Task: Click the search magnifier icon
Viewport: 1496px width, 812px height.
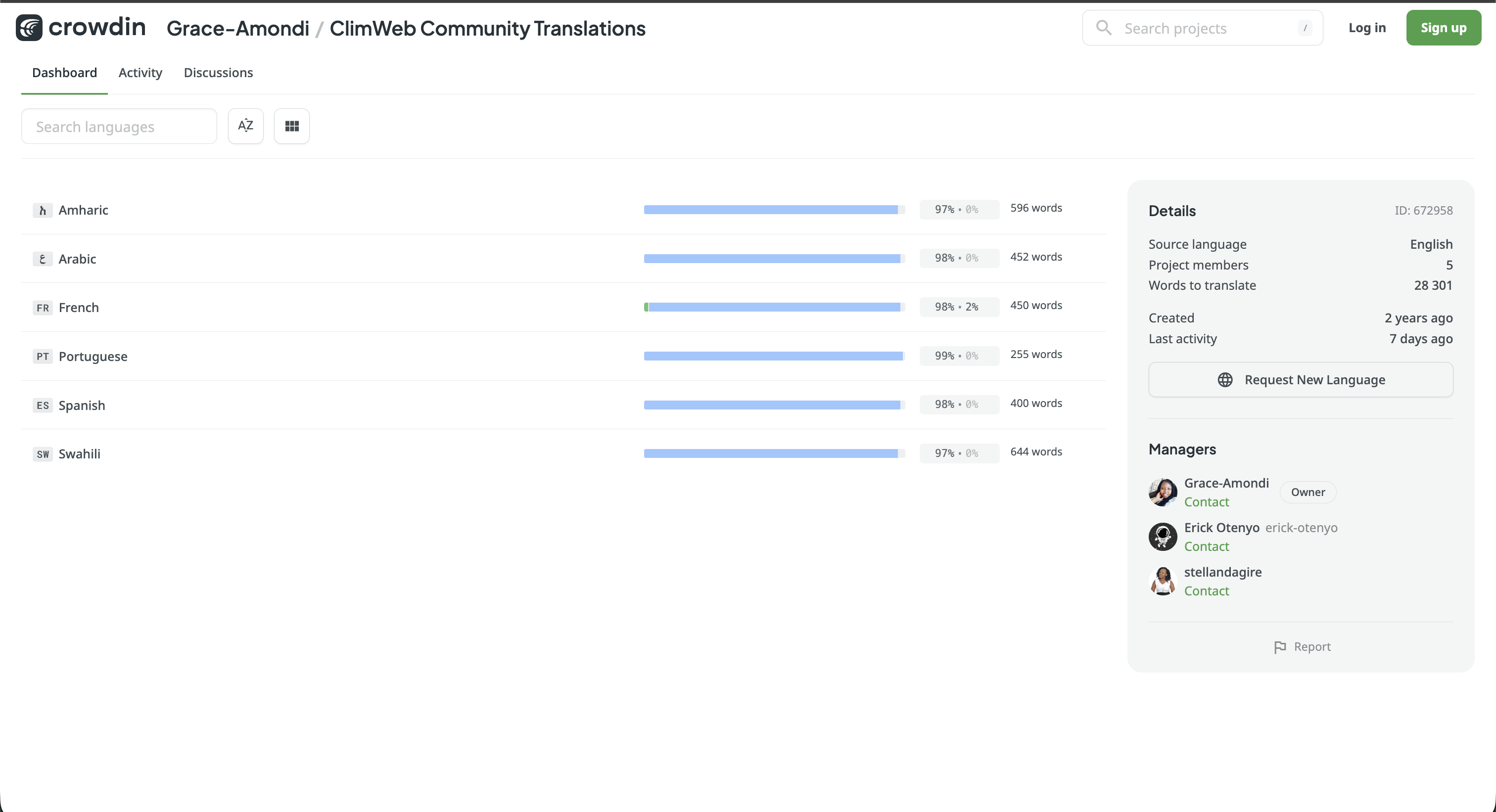Action: (x=1103, y=28)
